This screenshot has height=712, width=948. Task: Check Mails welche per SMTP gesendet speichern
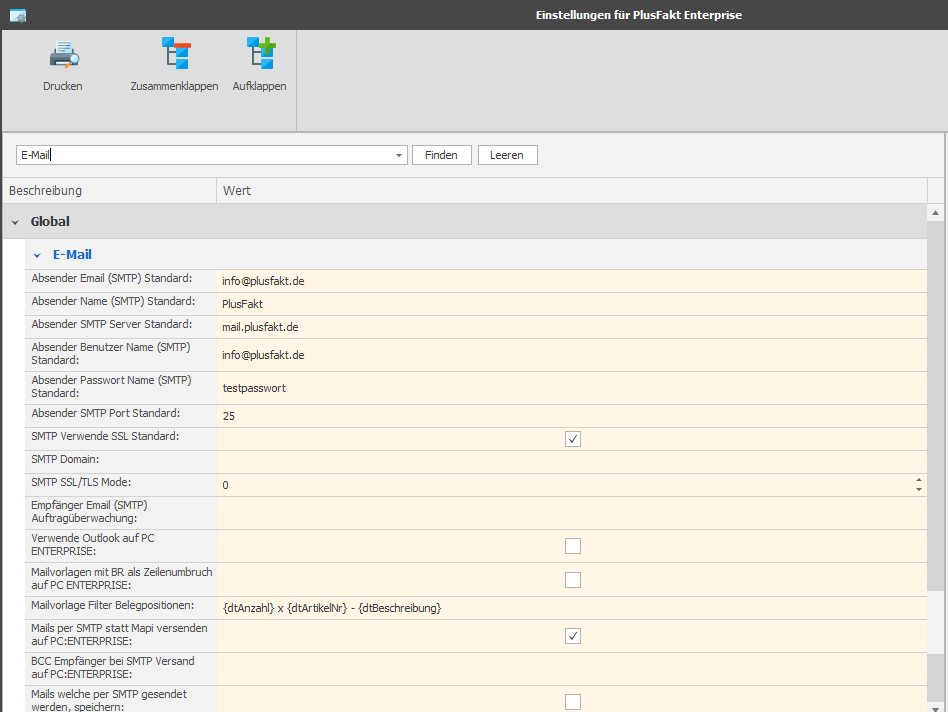click(x=573, y=702)
